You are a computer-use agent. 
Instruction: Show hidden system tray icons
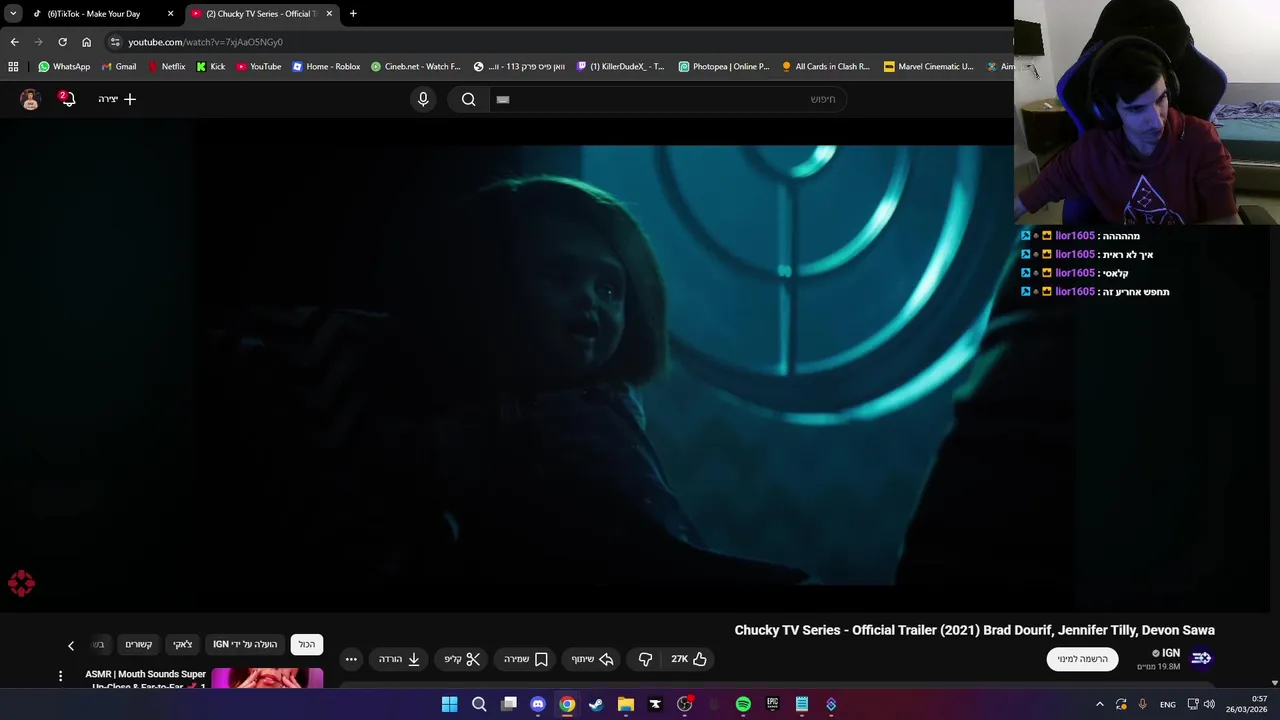[x=1100, y=704]
